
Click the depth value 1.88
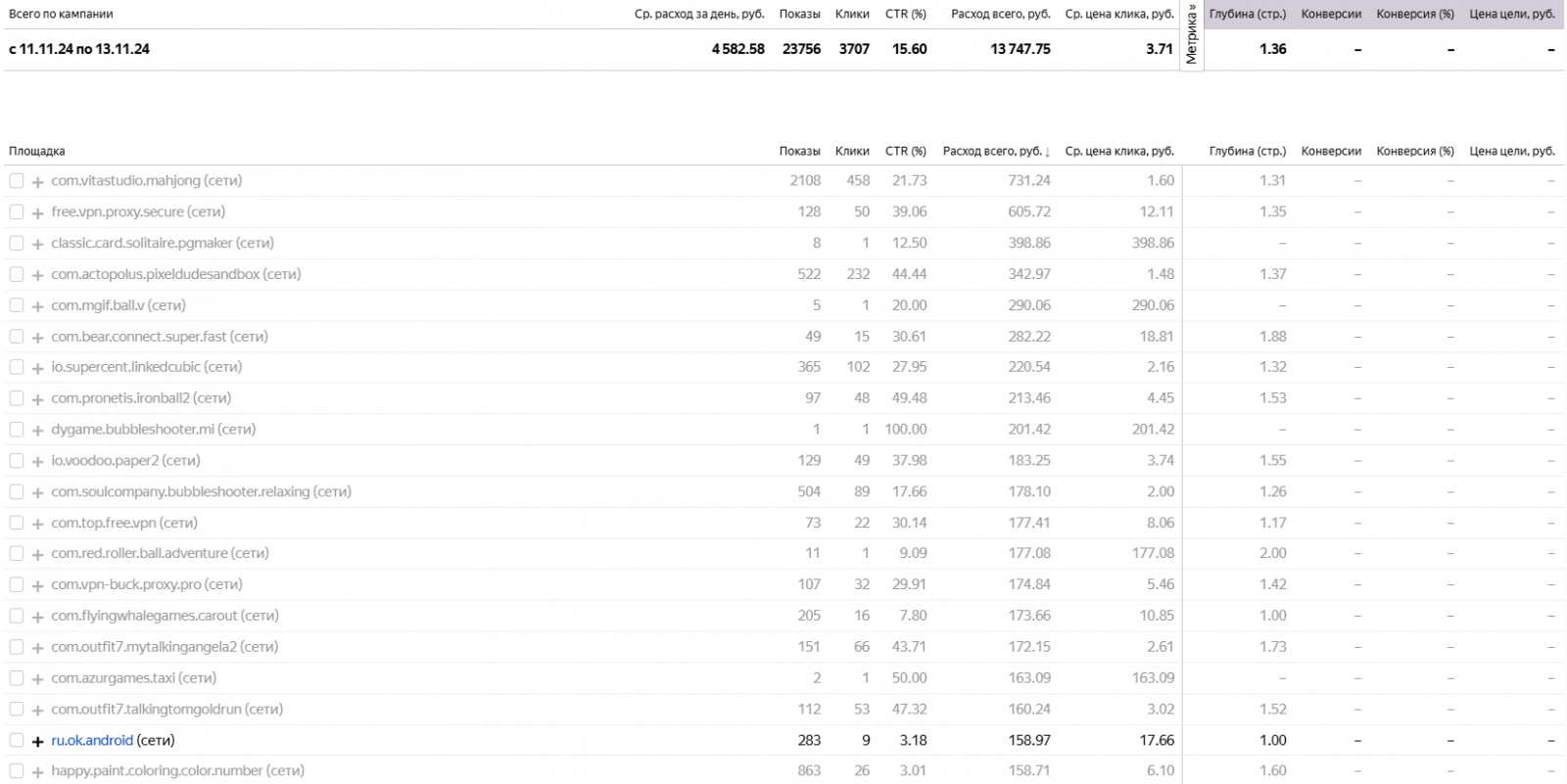pyautogui.click(x=1273, y=336)
